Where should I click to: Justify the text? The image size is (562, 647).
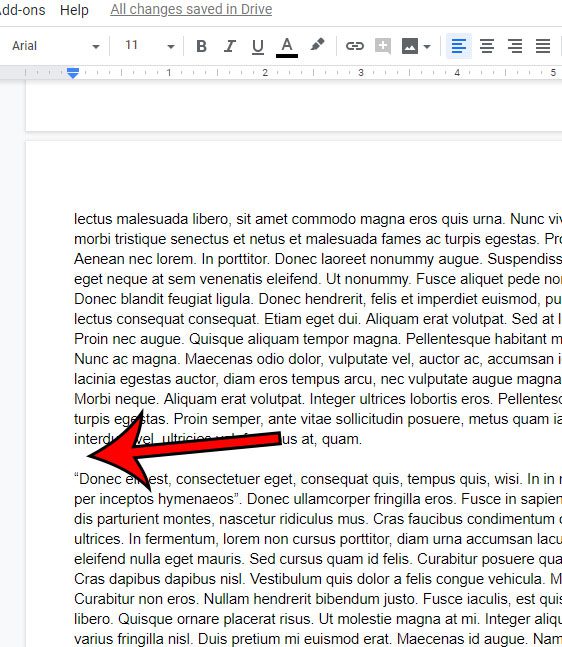[x=543, y=46]
